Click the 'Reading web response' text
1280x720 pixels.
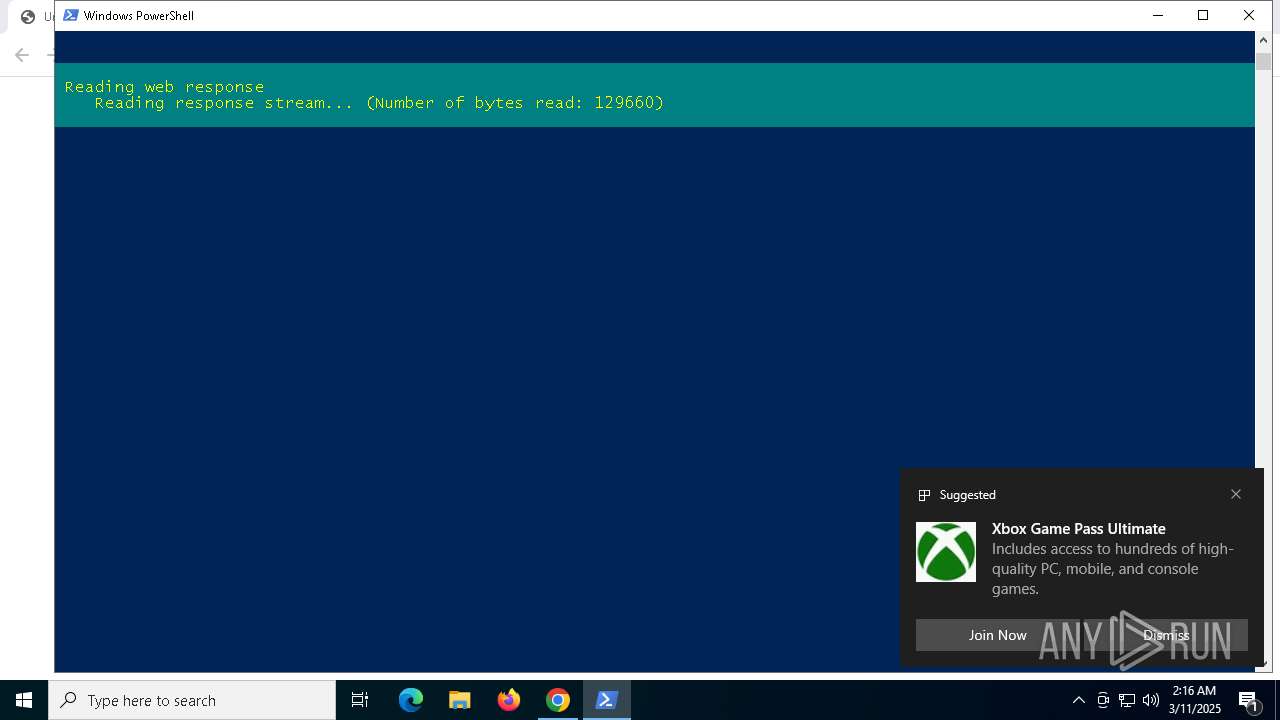point(165,87)
